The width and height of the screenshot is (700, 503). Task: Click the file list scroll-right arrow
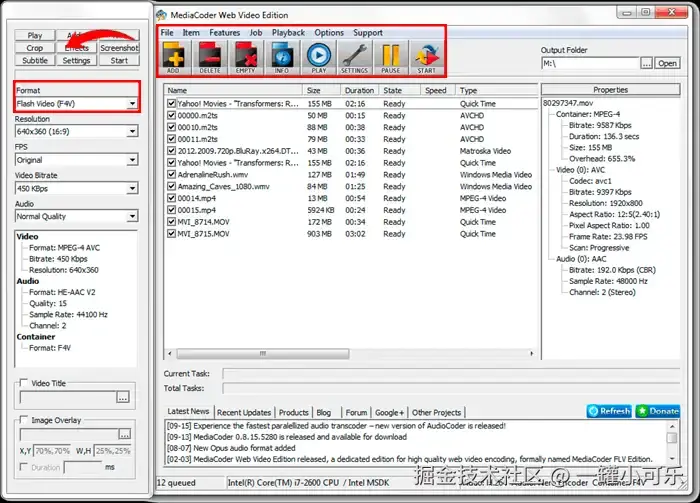(531, 353)
